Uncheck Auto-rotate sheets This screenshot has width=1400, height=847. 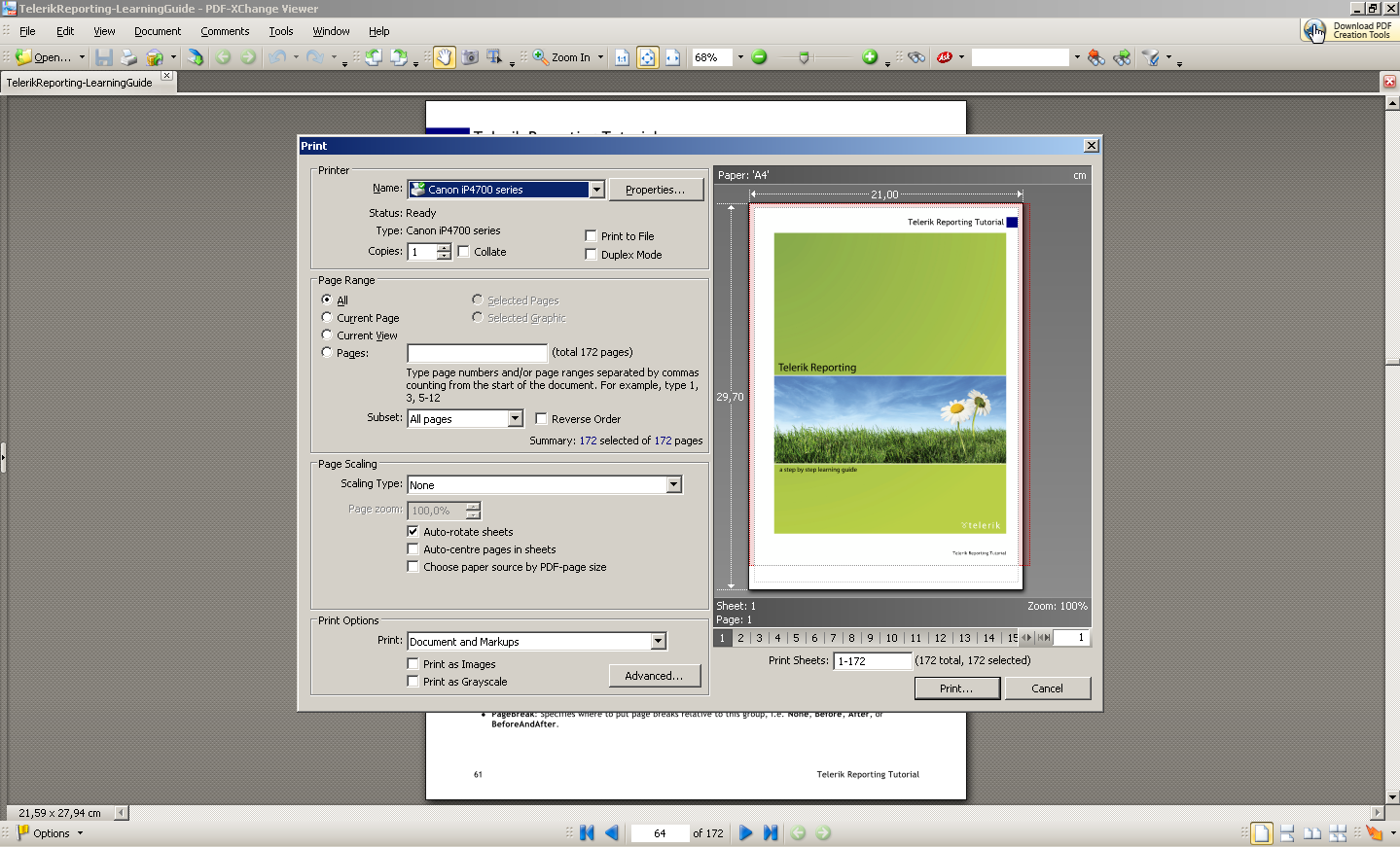click(413, 532)
